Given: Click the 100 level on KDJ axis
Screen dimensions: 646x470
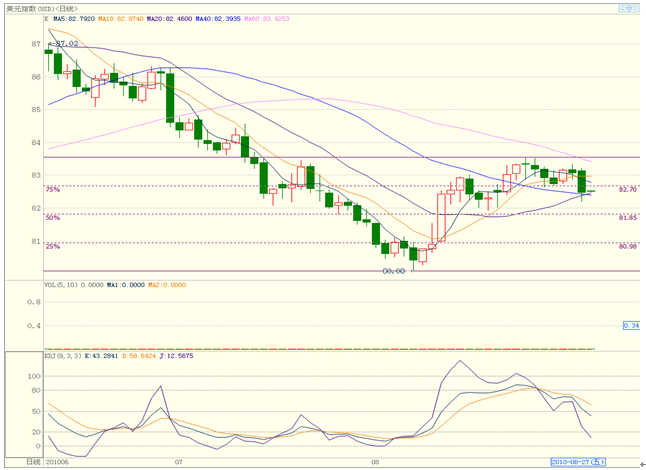Looking at the screenshot, I should (x=34, y=376).
